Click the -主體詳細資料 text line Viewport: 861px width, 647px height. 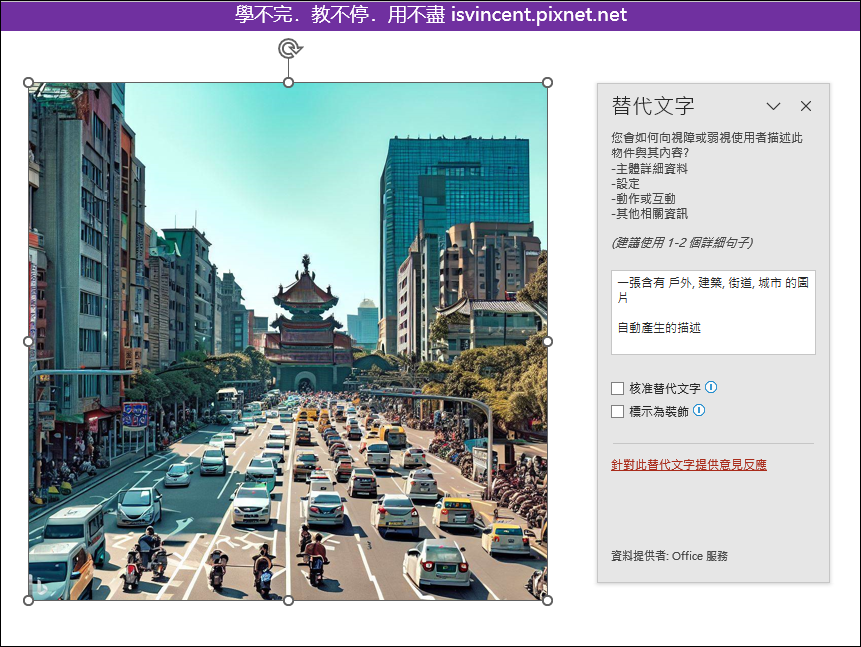coord(650,169)
